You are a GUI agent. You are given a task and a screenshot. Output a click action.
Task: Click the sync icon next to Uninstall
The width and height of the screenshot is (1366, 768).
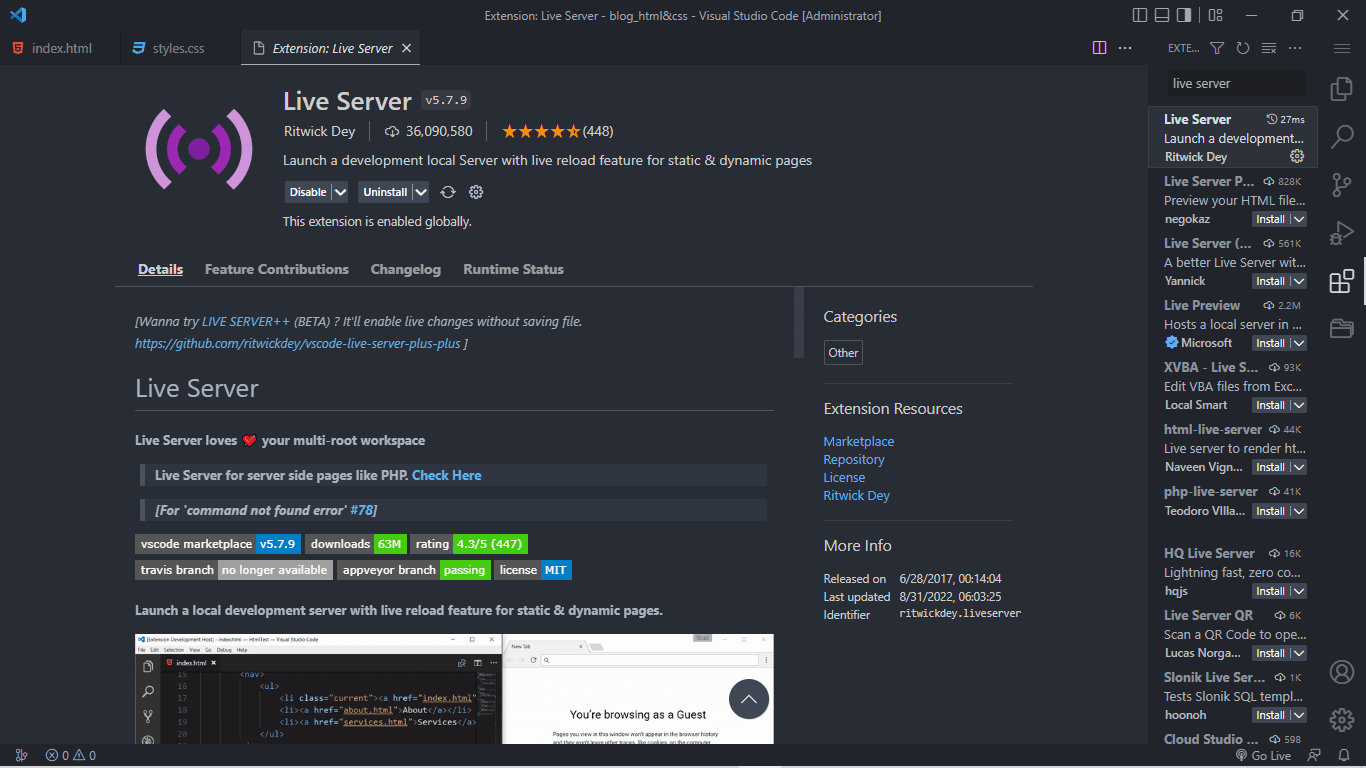tap(448, 192)
